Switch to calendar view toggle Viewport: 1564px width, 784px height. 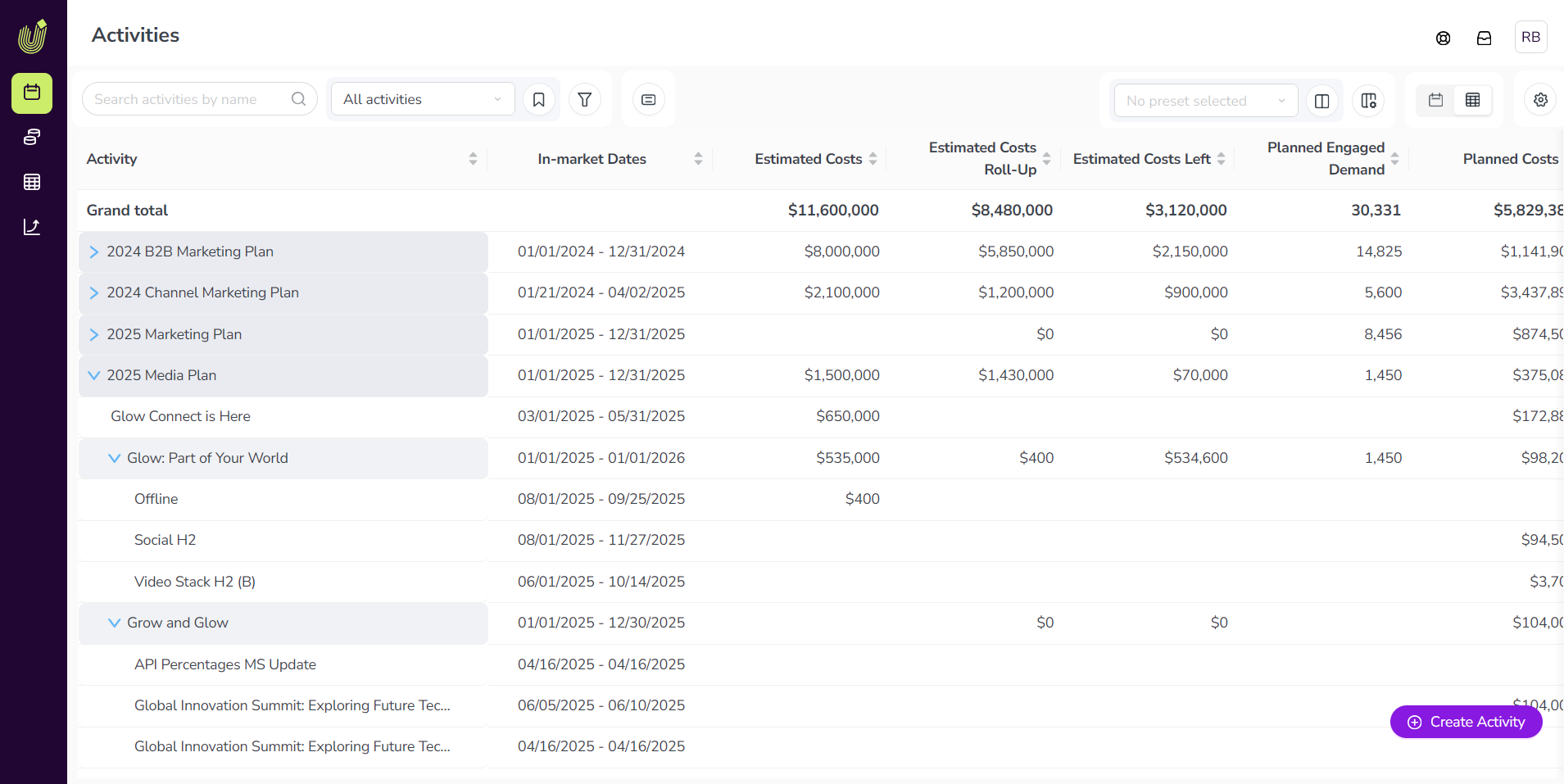[1435, 100]
